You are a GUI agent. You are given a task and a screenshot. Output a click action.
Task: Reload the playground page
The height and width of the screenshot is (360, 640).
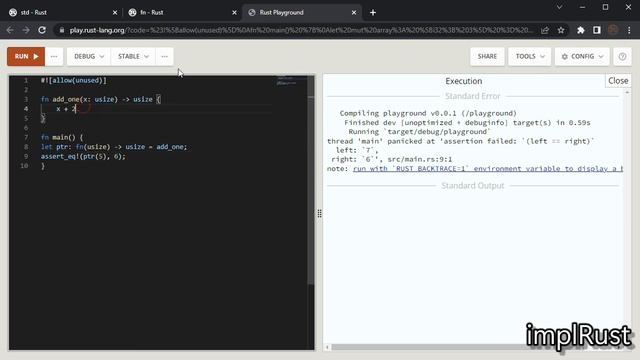[42, 30]
